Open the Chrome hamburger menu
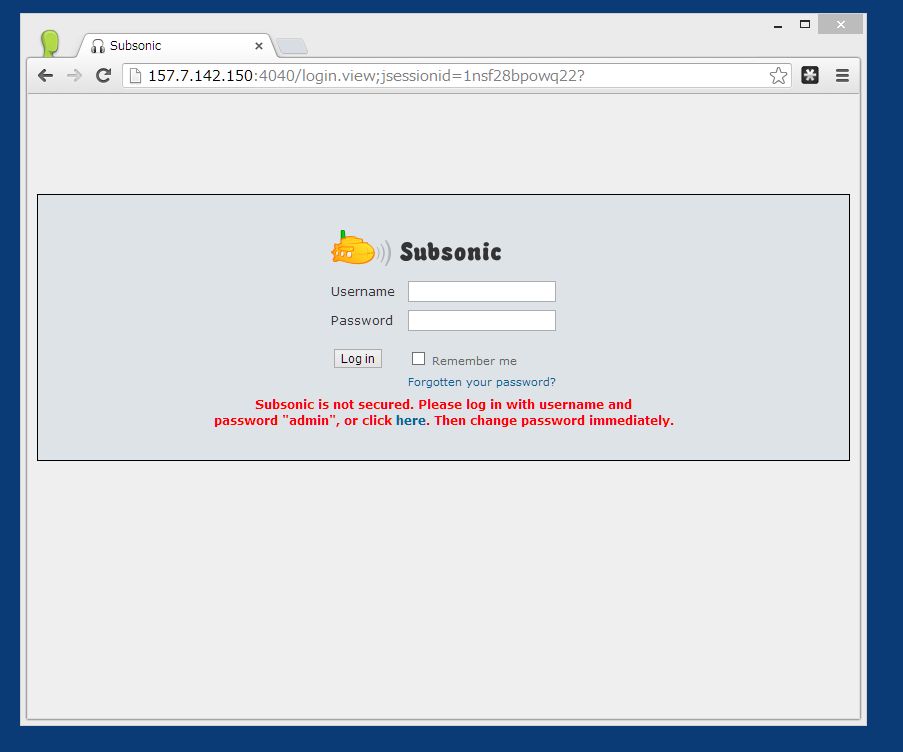The image size is (903, 752). [x=842, y=75]
